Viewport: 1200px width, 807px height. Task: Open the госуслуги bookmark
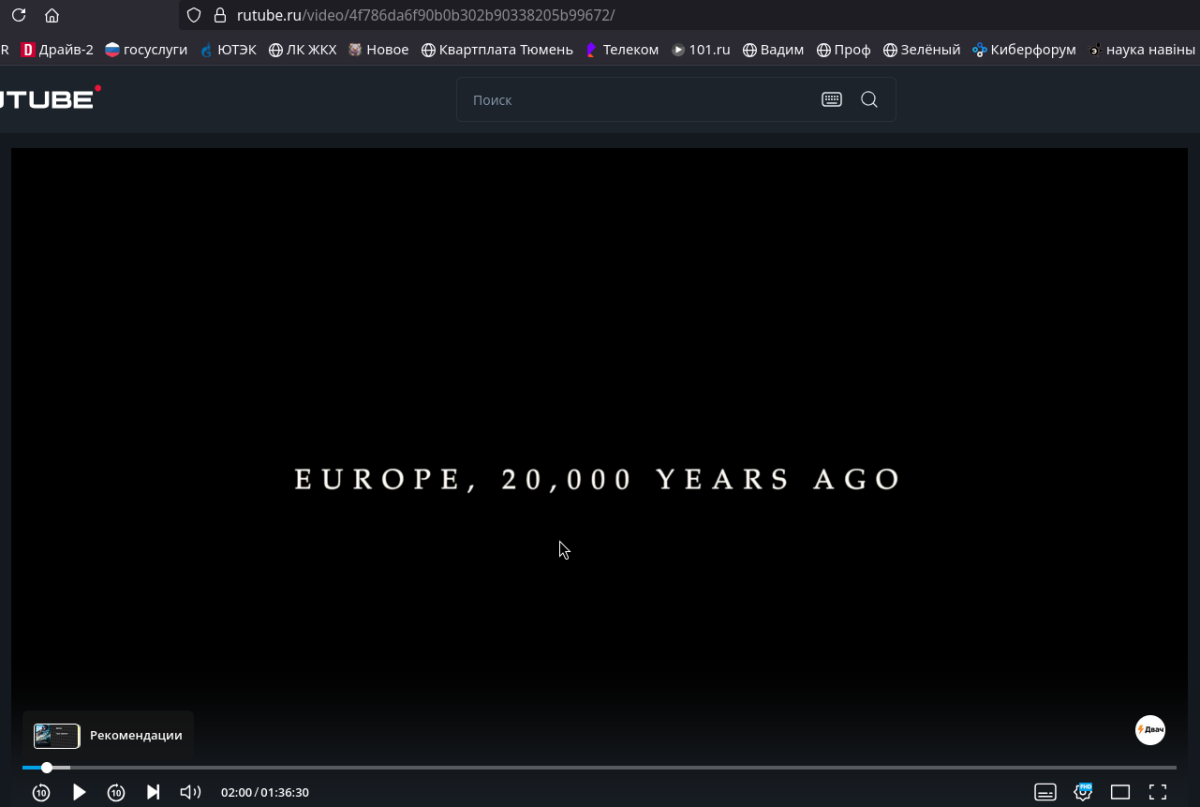[x=146, y=49]
